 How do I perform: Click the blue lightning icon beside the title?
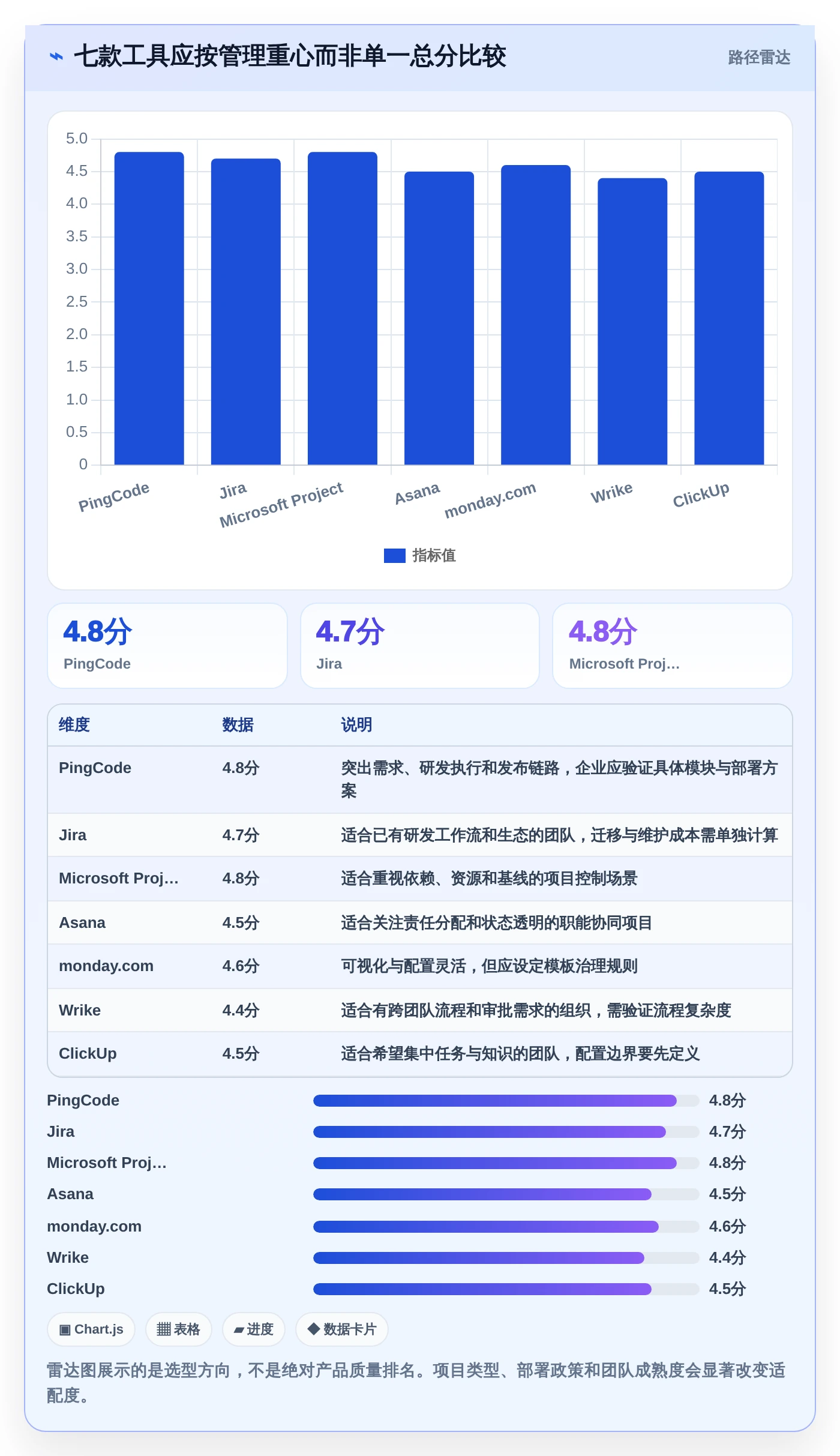(x=56, y=57)
